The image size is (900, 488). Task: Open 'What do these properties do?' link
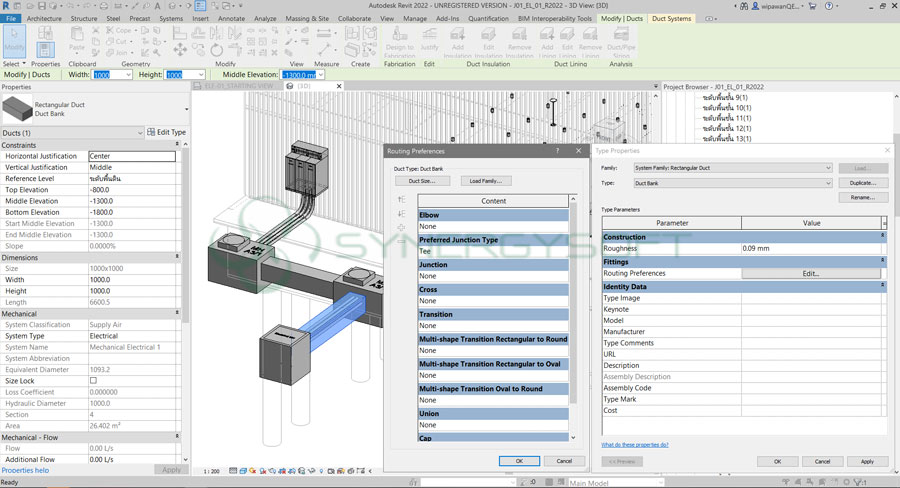click(x=635, y=444)
